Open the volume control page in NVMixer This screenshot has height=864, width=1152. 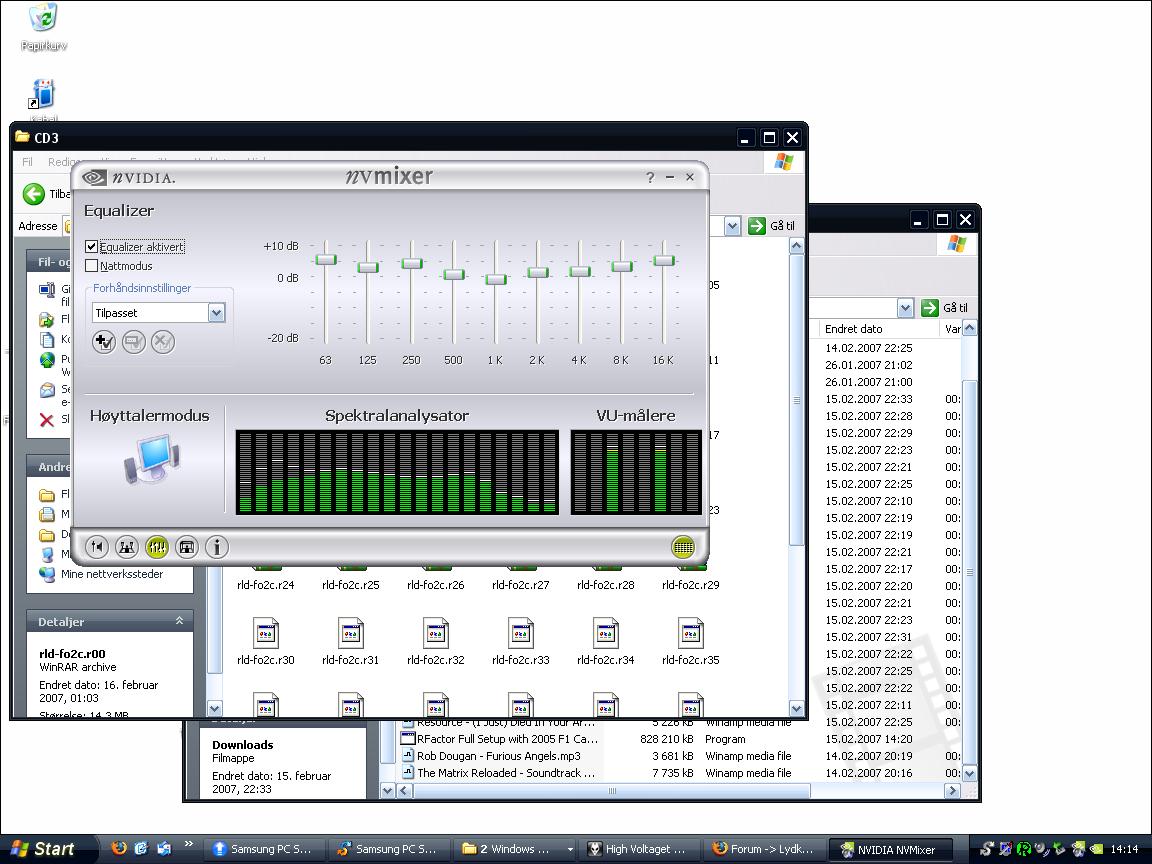pyautogui.click(x=97, y=547)
